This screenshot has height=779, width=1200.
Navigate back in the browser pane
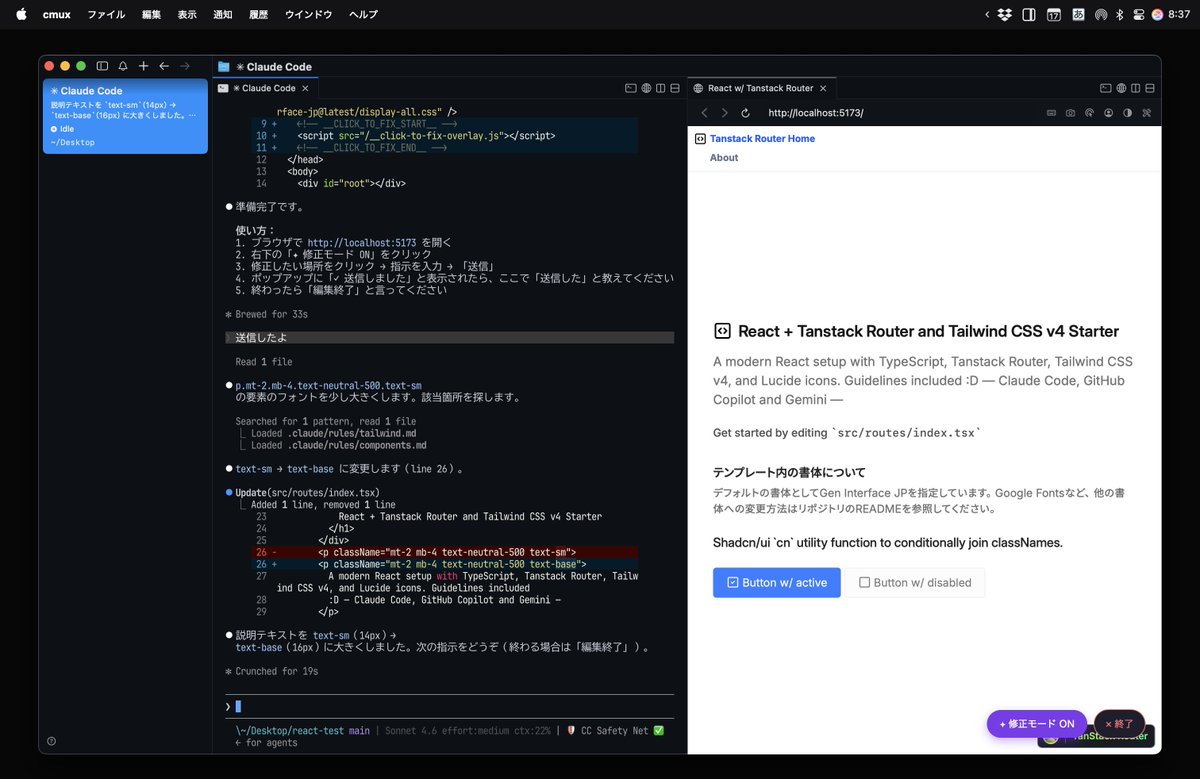click(704, 113)
